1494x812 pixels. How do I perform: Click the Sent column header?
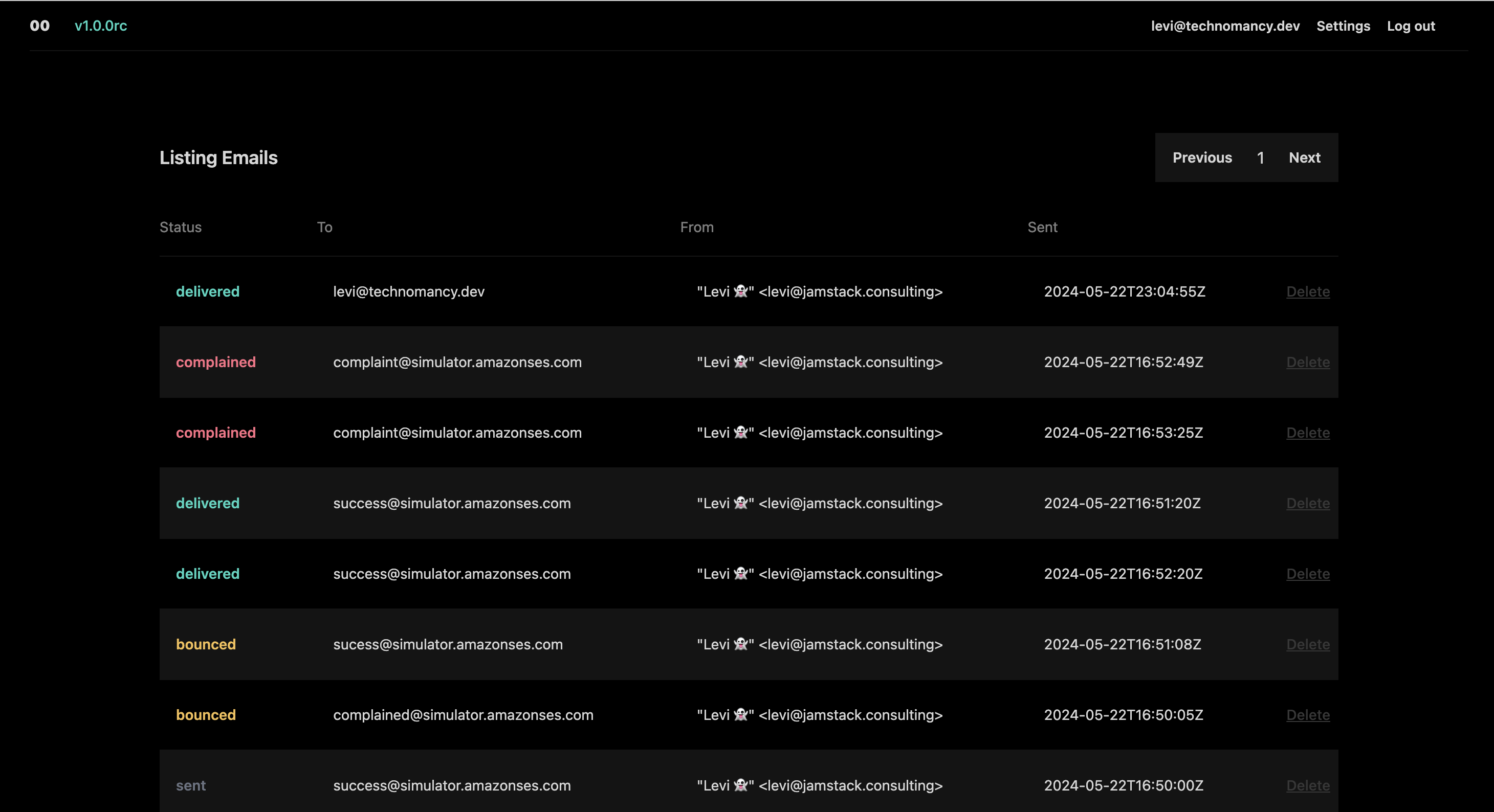(x=1042, y=227)
